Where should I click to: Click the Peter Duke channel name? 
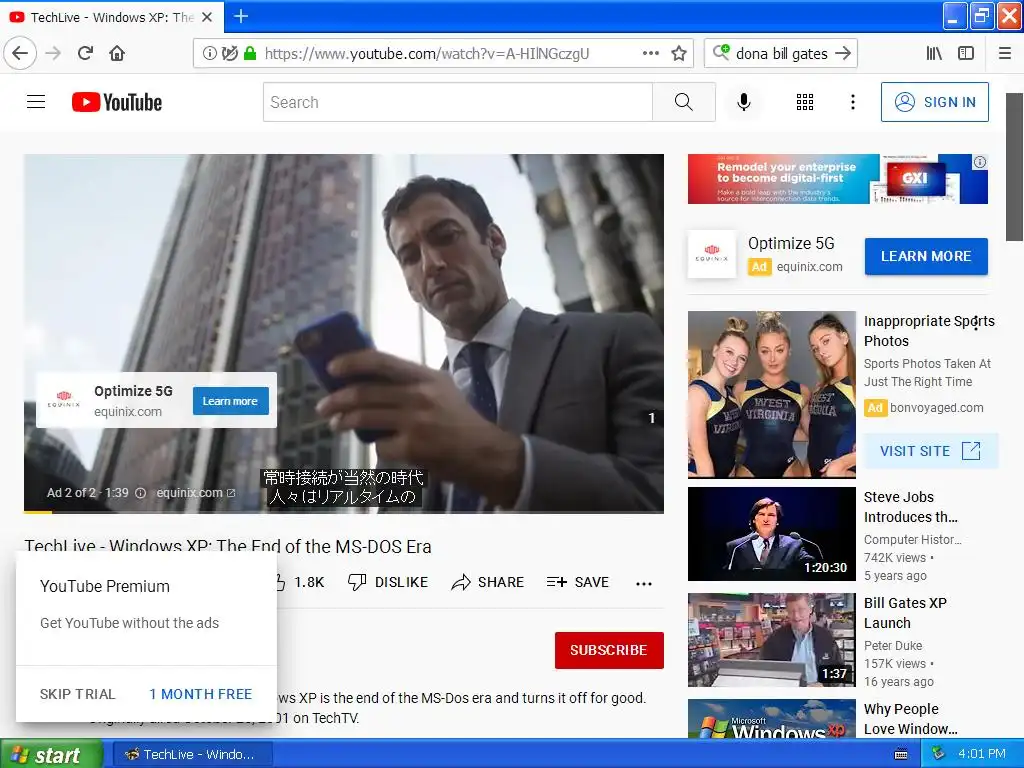(893, 645)
